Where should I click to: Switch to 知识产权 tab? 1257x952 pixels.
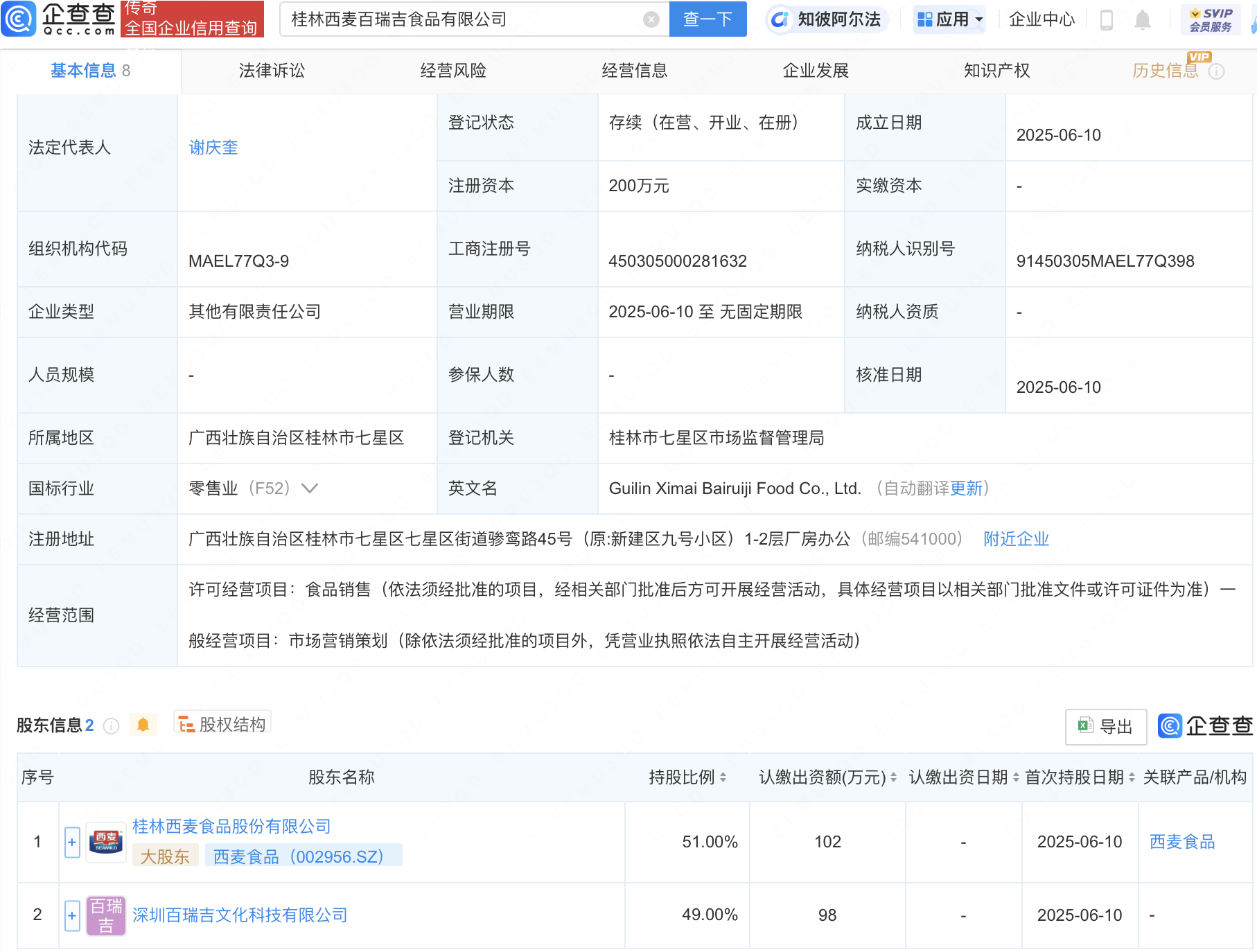pos(996,71)
